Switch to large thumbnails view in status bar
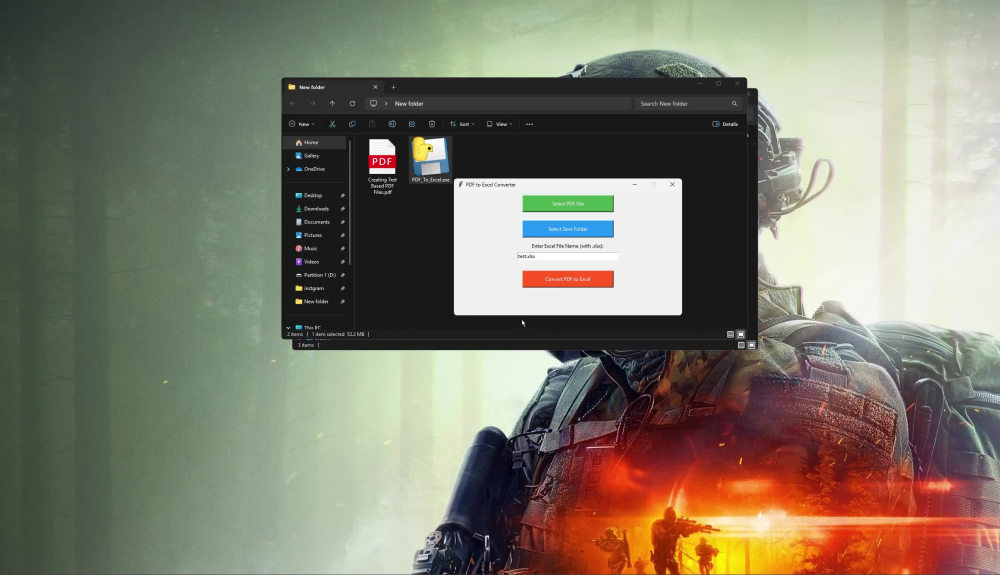The height and width of the screenshot is (575, 1000). click(740, 334)
